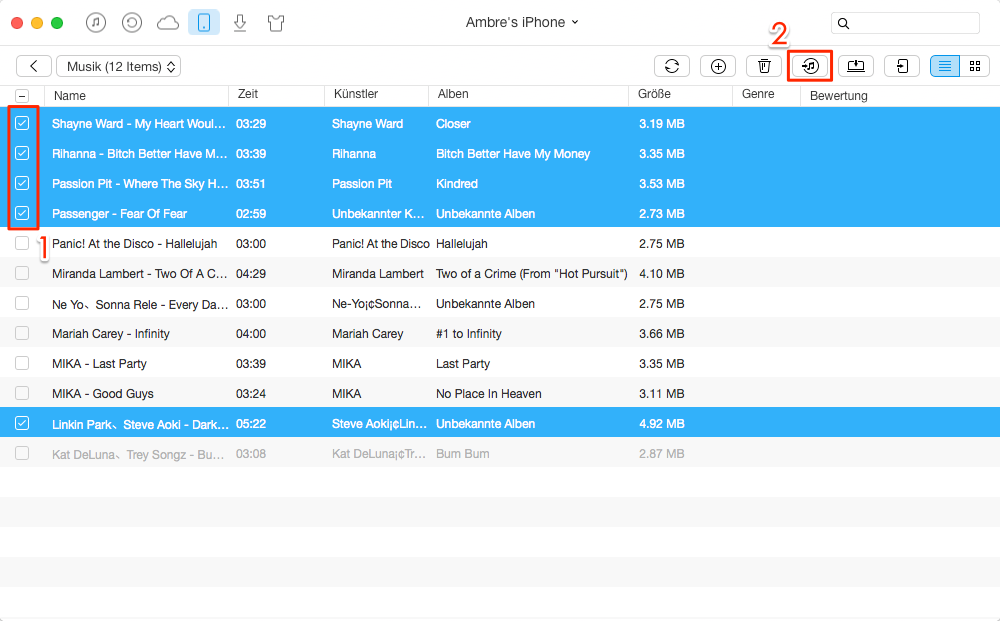1000x621 pixels.
Task: Click album Kindred
Action: 457,184
